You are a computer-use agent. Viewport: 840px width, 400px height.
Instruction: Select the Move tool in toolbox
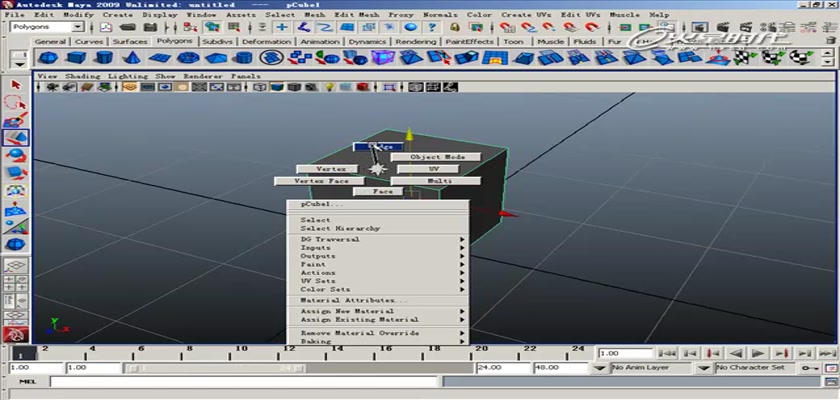(x=16, y=138)
